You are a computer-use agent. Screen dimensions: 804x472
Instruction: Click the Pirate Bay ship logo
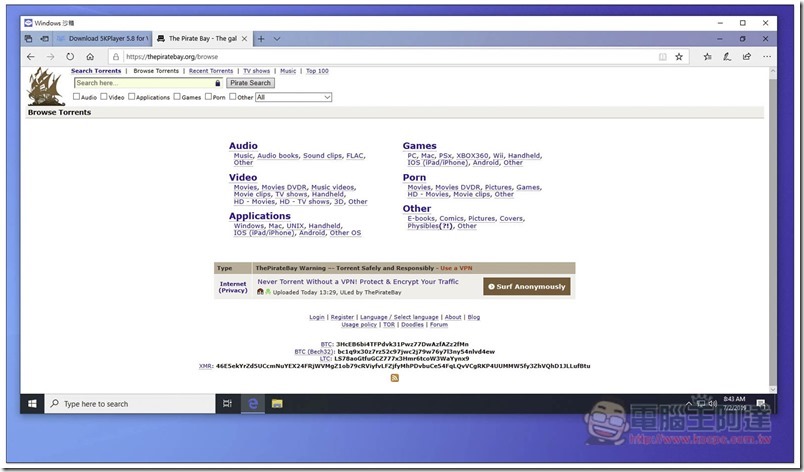pos(46,86)
